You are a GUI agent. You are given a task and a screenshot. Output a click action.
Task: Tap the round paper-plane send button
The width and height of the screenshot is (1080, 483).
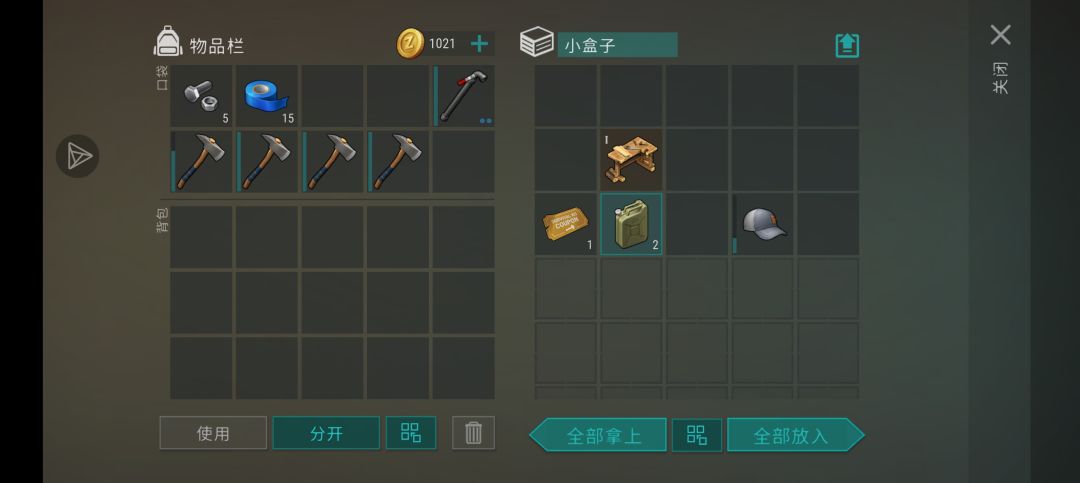click(x=78, y=156)
